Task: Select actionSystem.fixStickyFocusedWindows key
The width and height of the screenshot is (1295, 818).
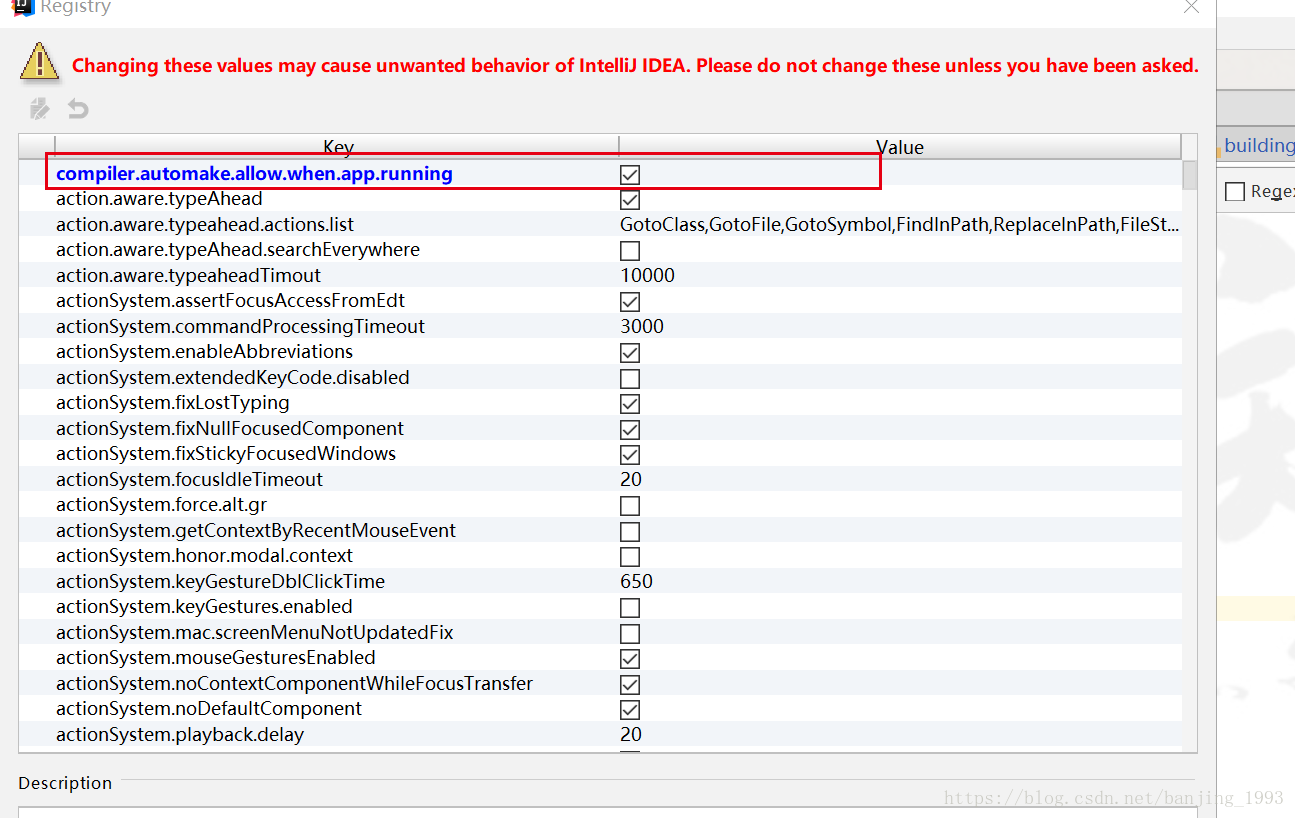Action: pyautogui.click(x=226, y=454)
